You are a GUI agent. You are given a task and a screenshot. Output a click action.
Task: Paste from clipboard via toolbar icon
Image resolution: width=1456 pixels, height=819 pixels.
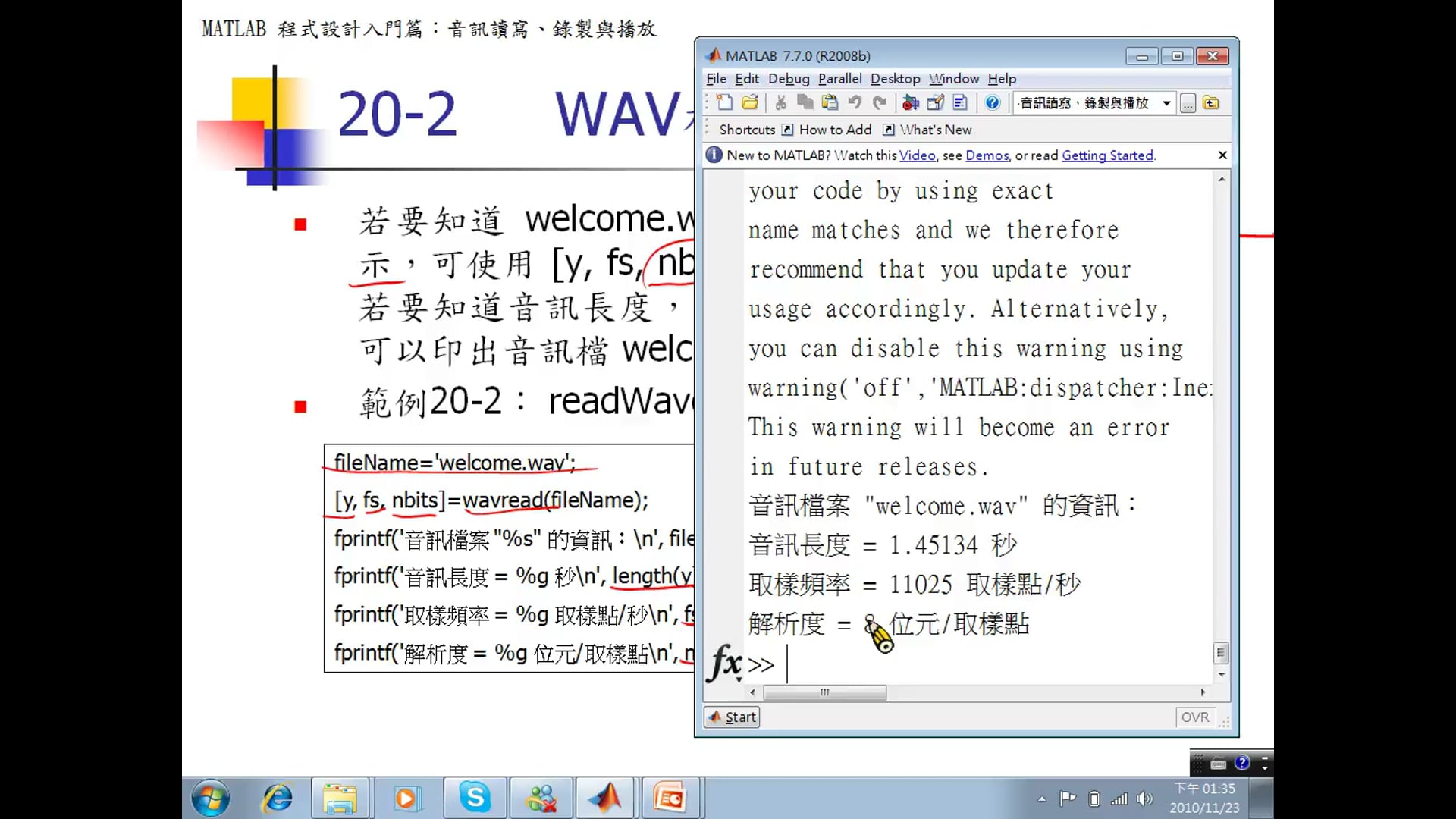[829, 102]
